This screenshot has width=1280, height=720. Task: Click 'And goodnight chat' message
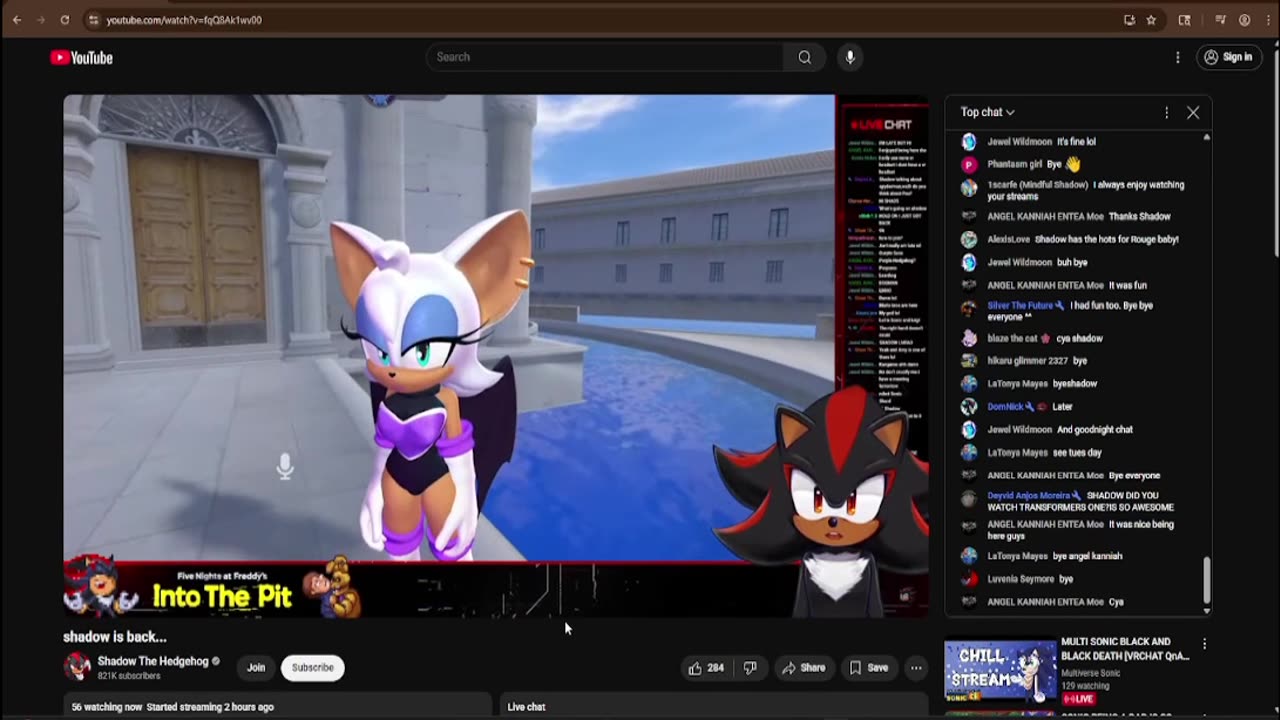click(1095, 430)
